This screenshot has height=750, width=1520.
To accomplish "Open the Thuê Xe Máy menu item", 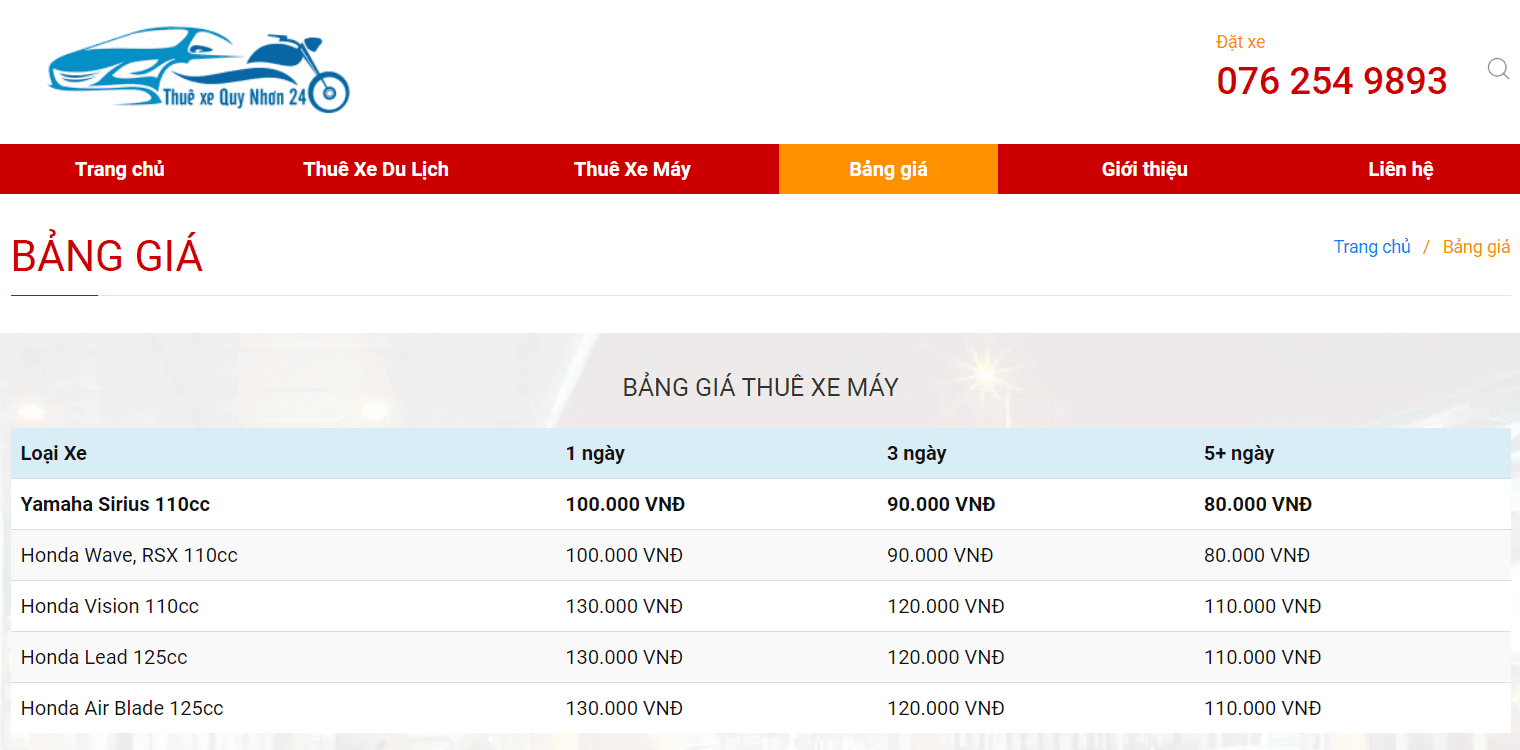I will (632, 169).
